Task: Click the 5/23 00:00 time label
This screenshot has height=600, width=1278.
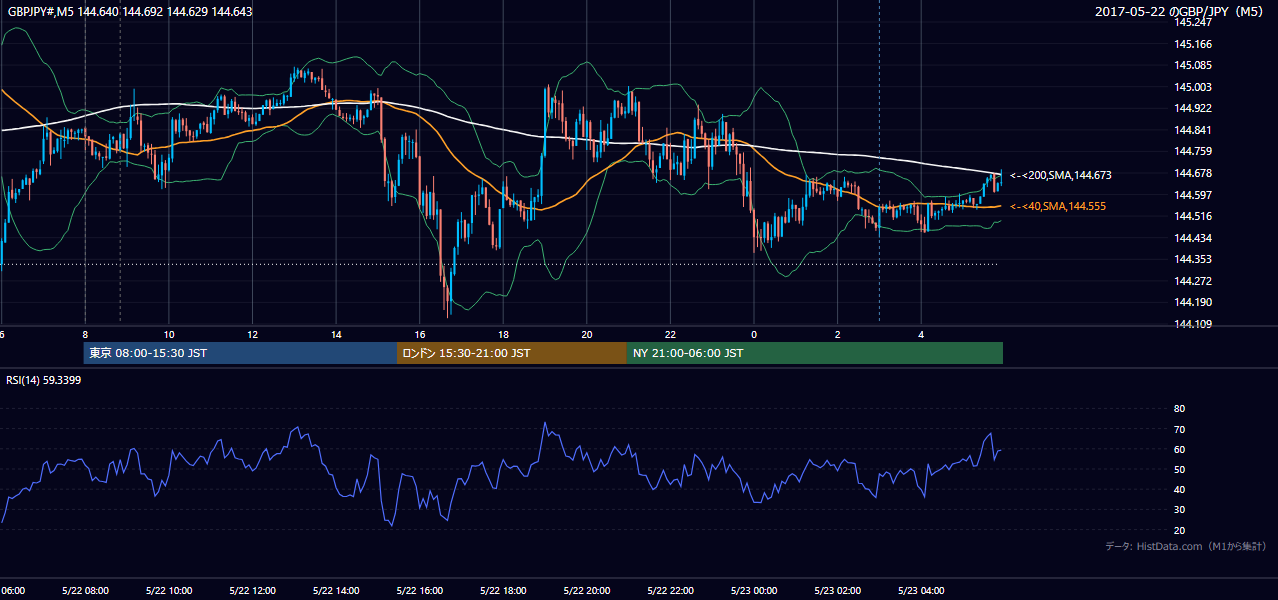Action: (754, 590)
